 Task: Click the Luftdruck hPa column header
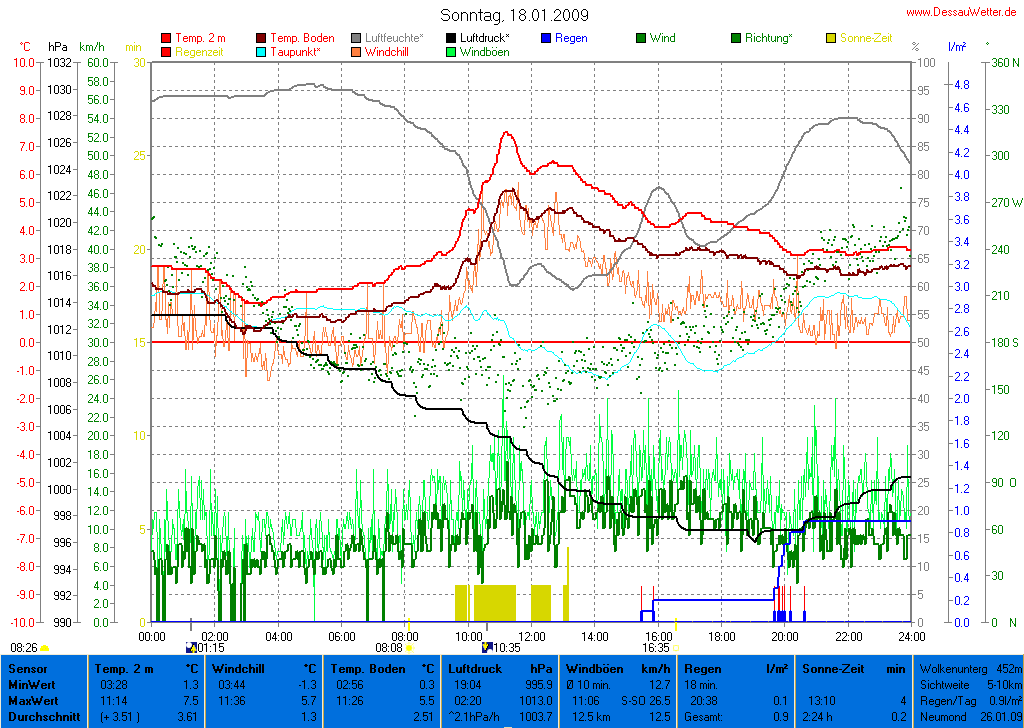(499, 668)
